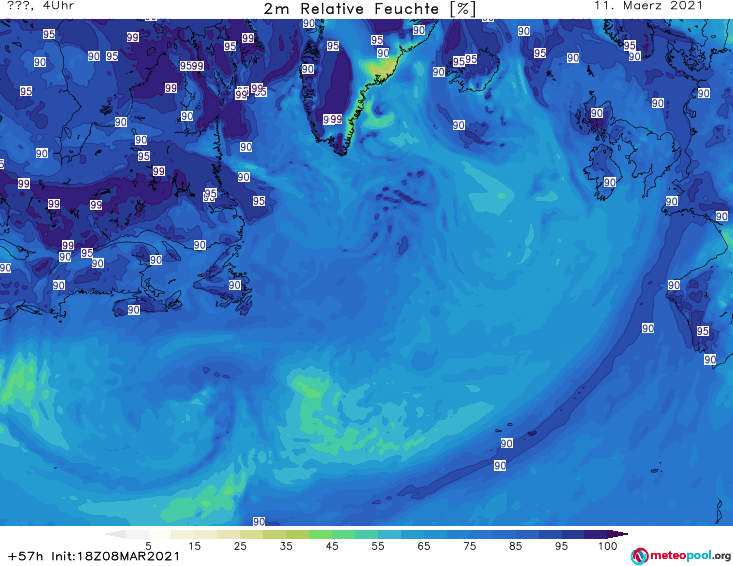Viewport: 733px width, 566px height.
Task: Pick the bright green legend swatch before 45
Action: 320,534
